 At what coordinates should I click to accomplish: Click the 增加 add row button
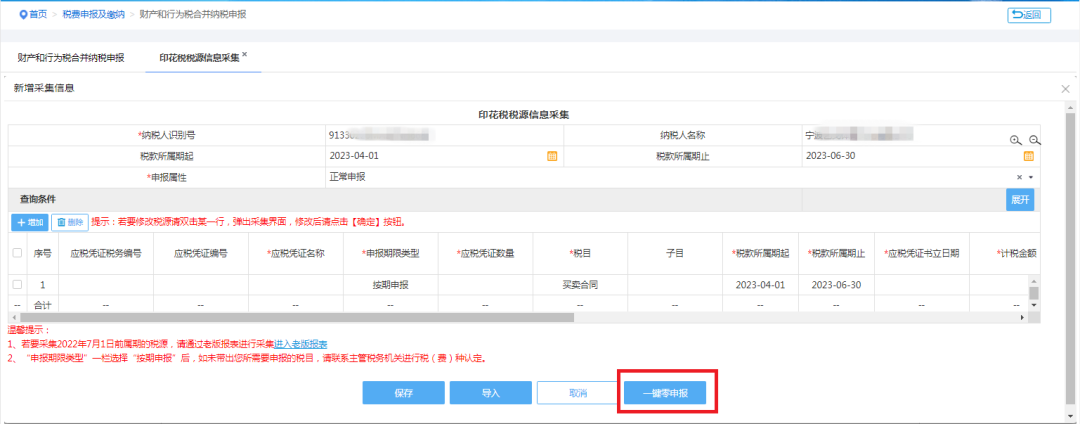[x=29, y=221]
